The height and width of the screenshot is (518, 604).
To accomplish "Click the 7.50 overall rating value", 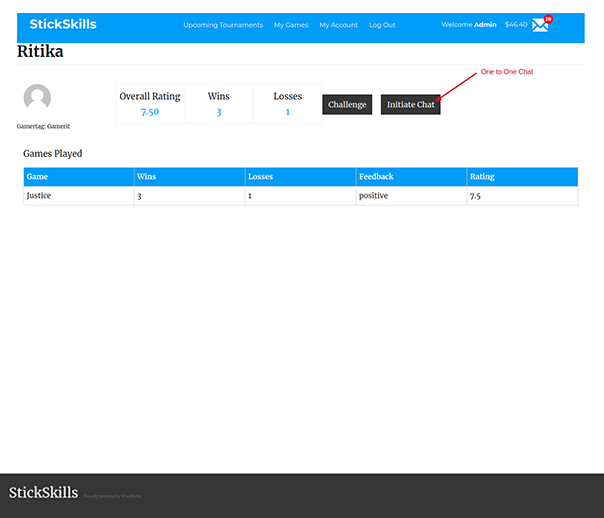I will (150, 112).
